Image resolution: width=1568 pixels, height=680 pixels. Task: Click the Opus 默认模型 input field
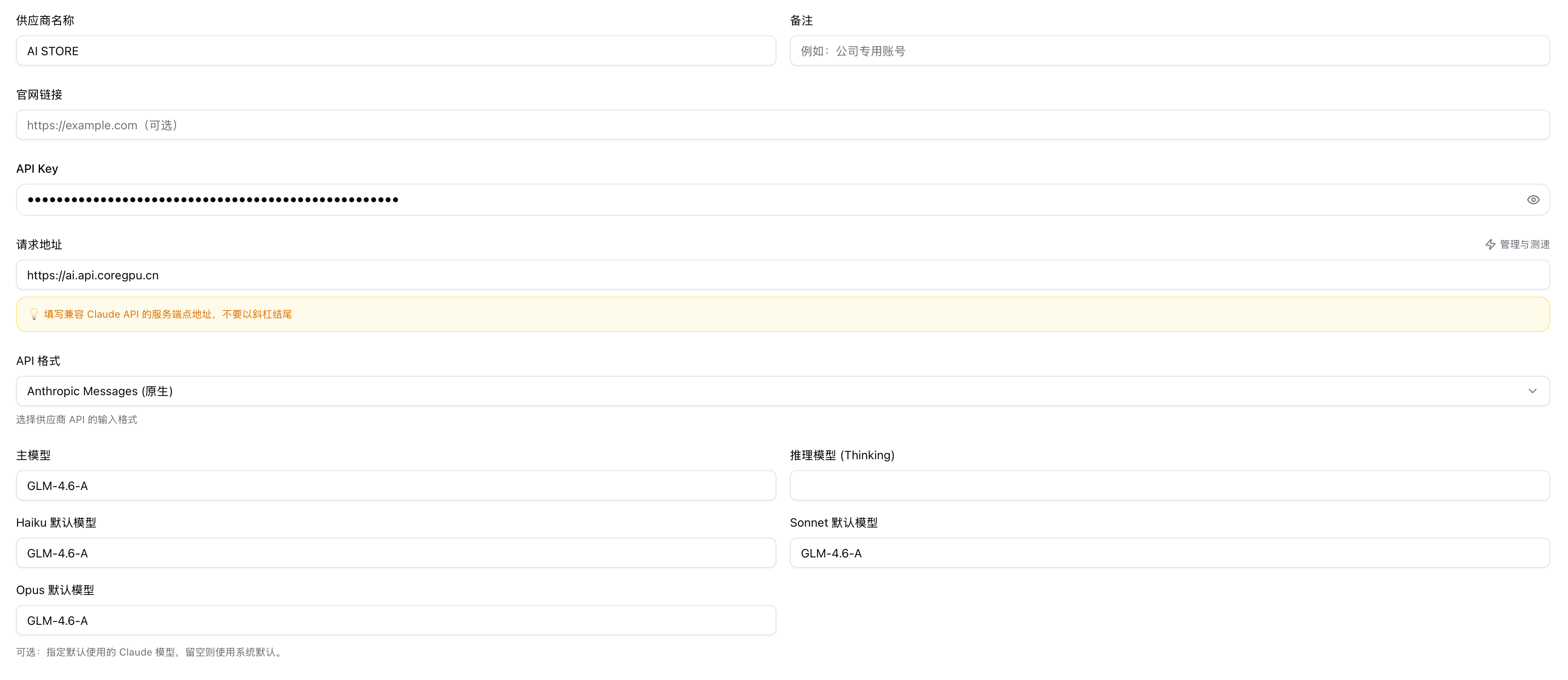tap(396, 620)
